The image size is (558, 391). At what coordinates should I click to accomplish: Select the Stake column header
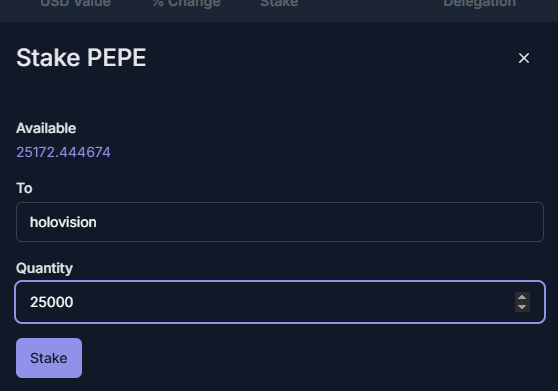[279, 4]
